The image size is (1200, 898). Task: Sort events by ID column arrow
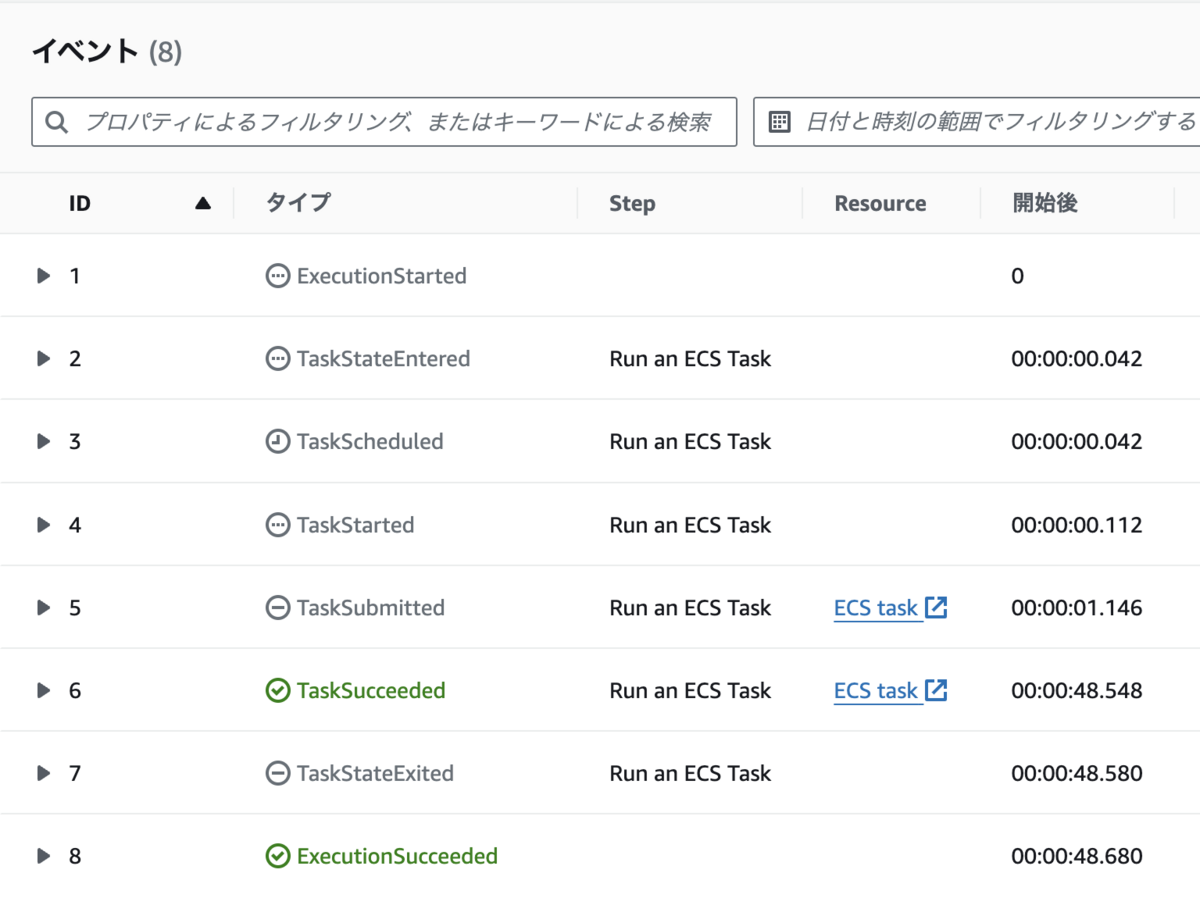tap(203, 204)
